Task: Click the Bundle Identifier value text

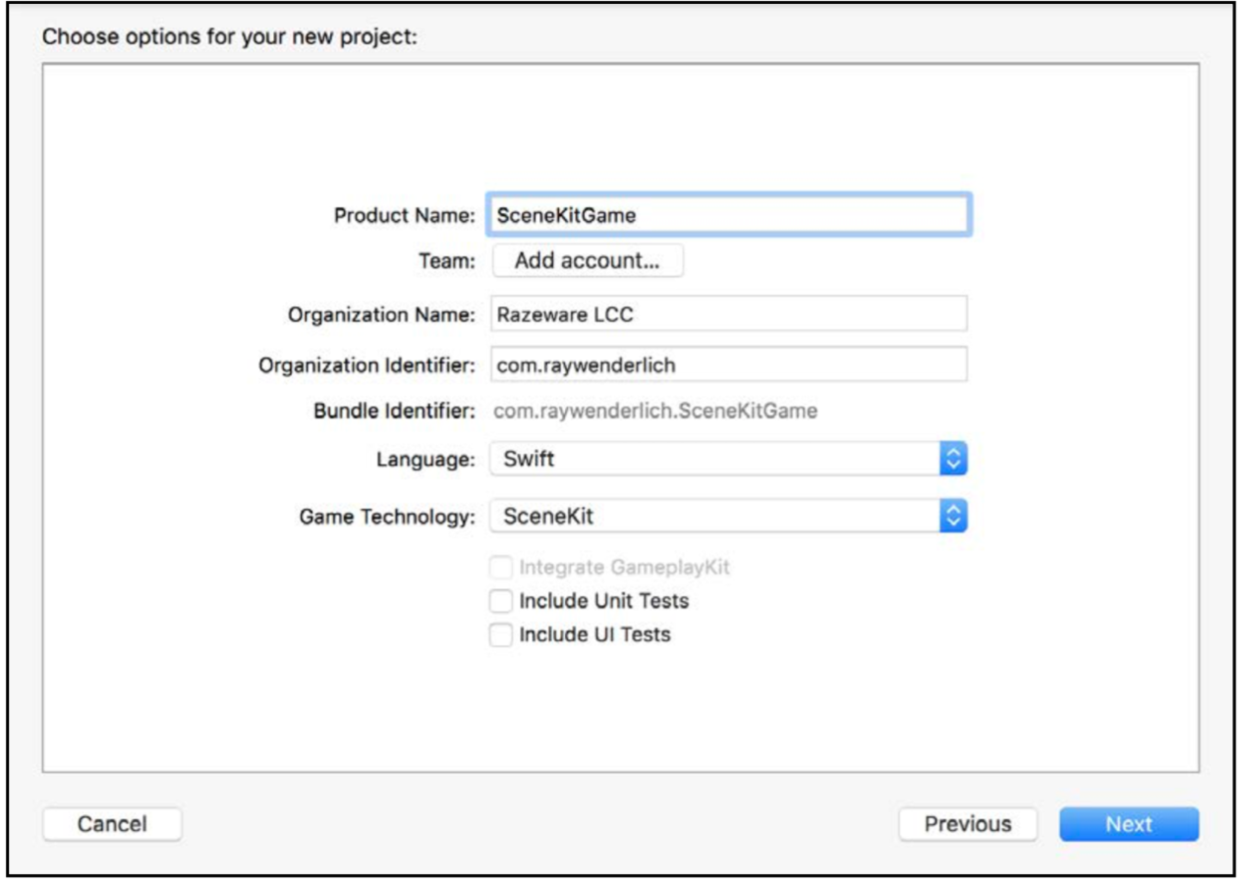Action: click(657, 411)
